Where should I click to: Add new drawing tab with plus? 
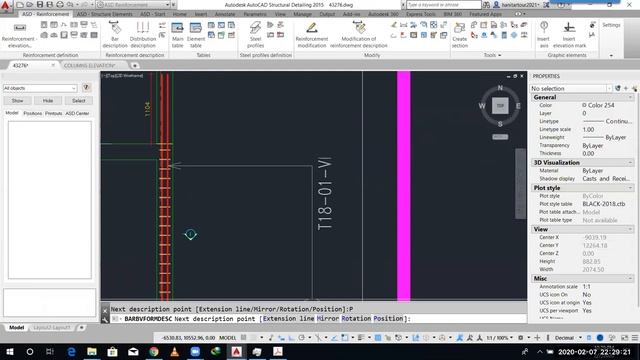point(134,65)
